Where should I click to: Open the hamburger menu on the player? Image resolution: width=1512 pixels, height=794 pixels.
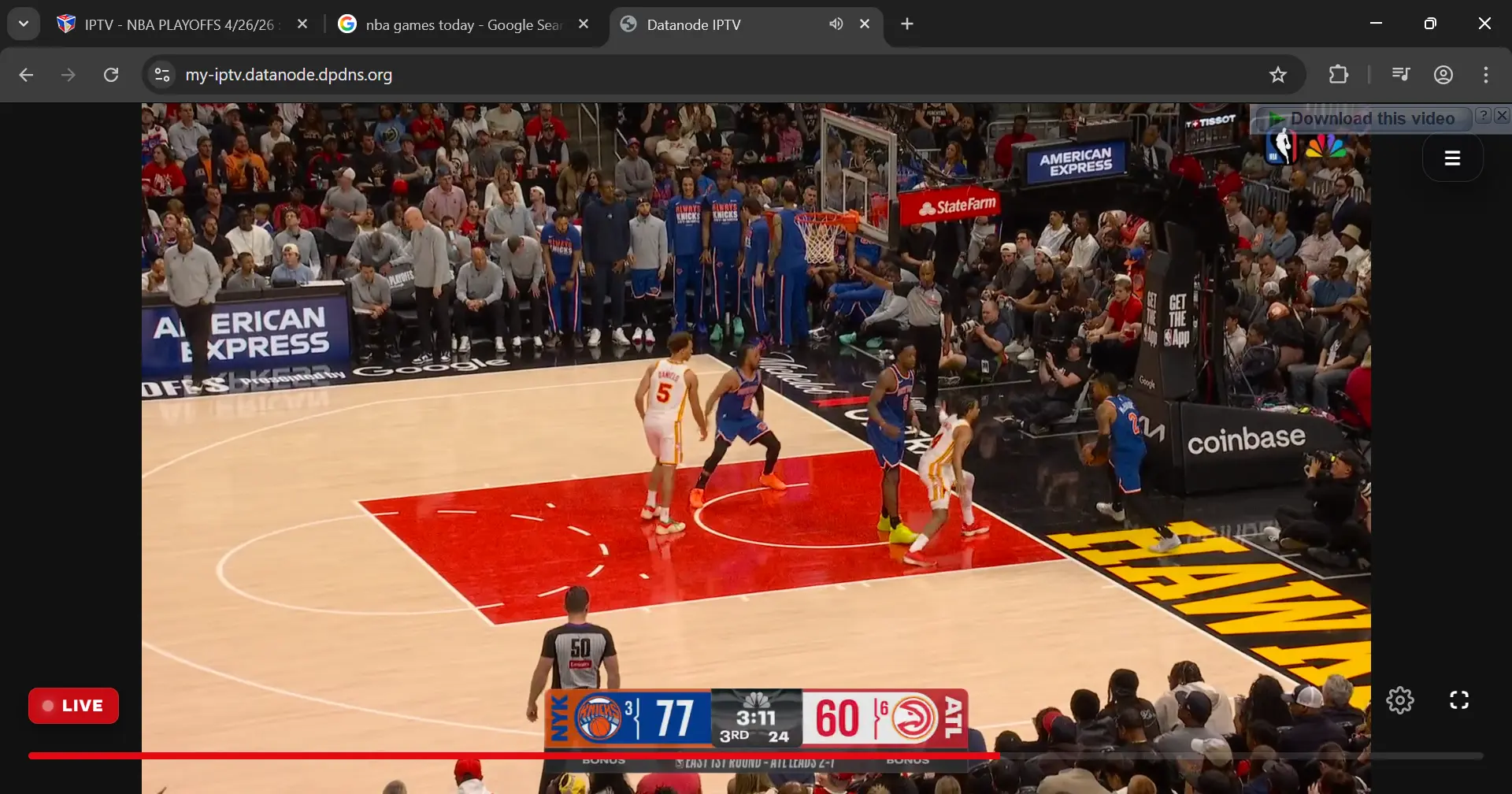coord(1452,158)
